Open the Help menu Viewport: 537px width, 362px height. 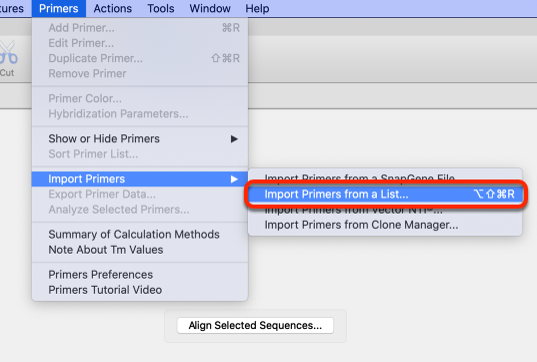[257, 8]
